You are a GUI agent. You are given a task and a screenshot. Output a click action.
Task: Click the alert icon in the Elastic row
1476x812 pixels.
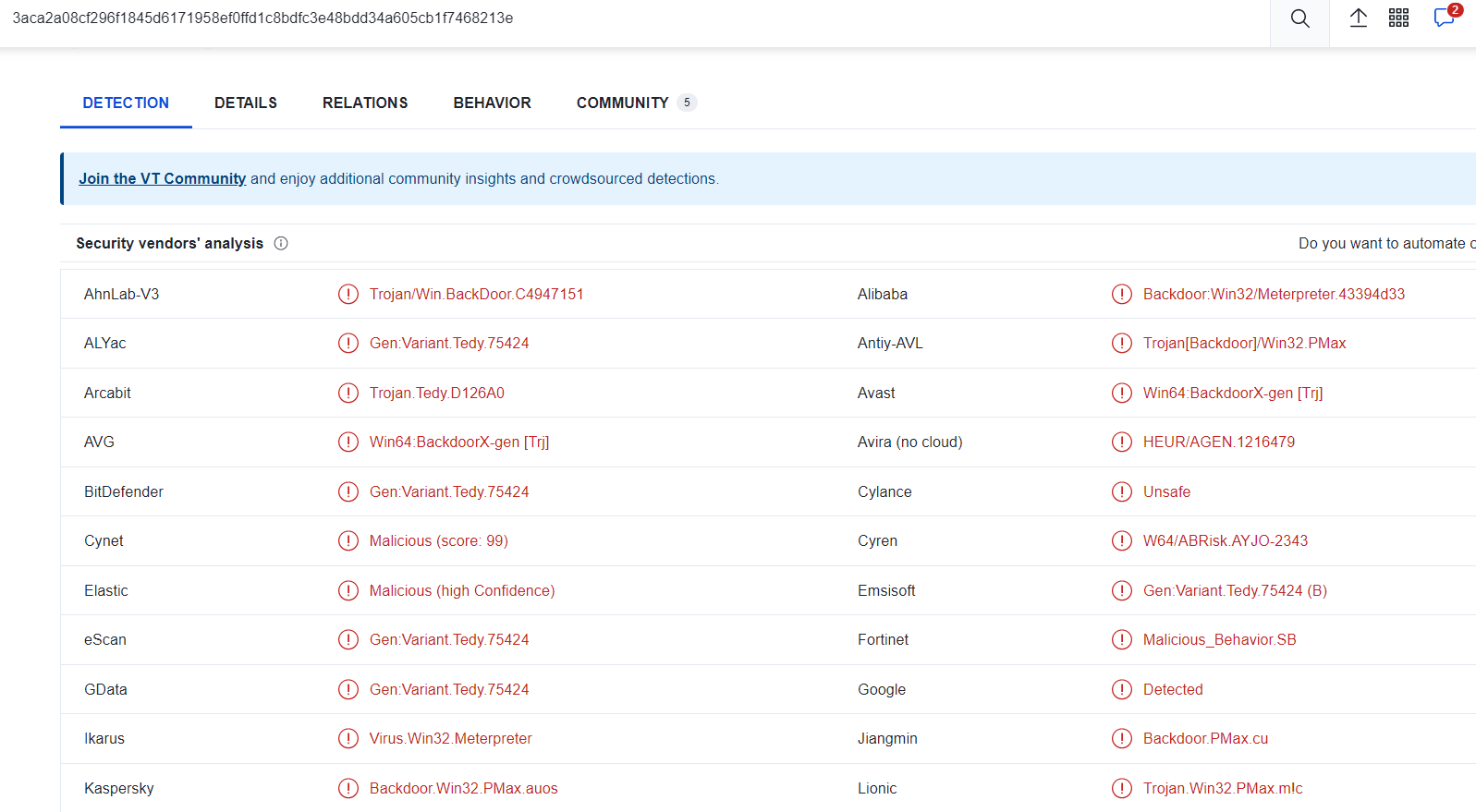coord(348,590)
